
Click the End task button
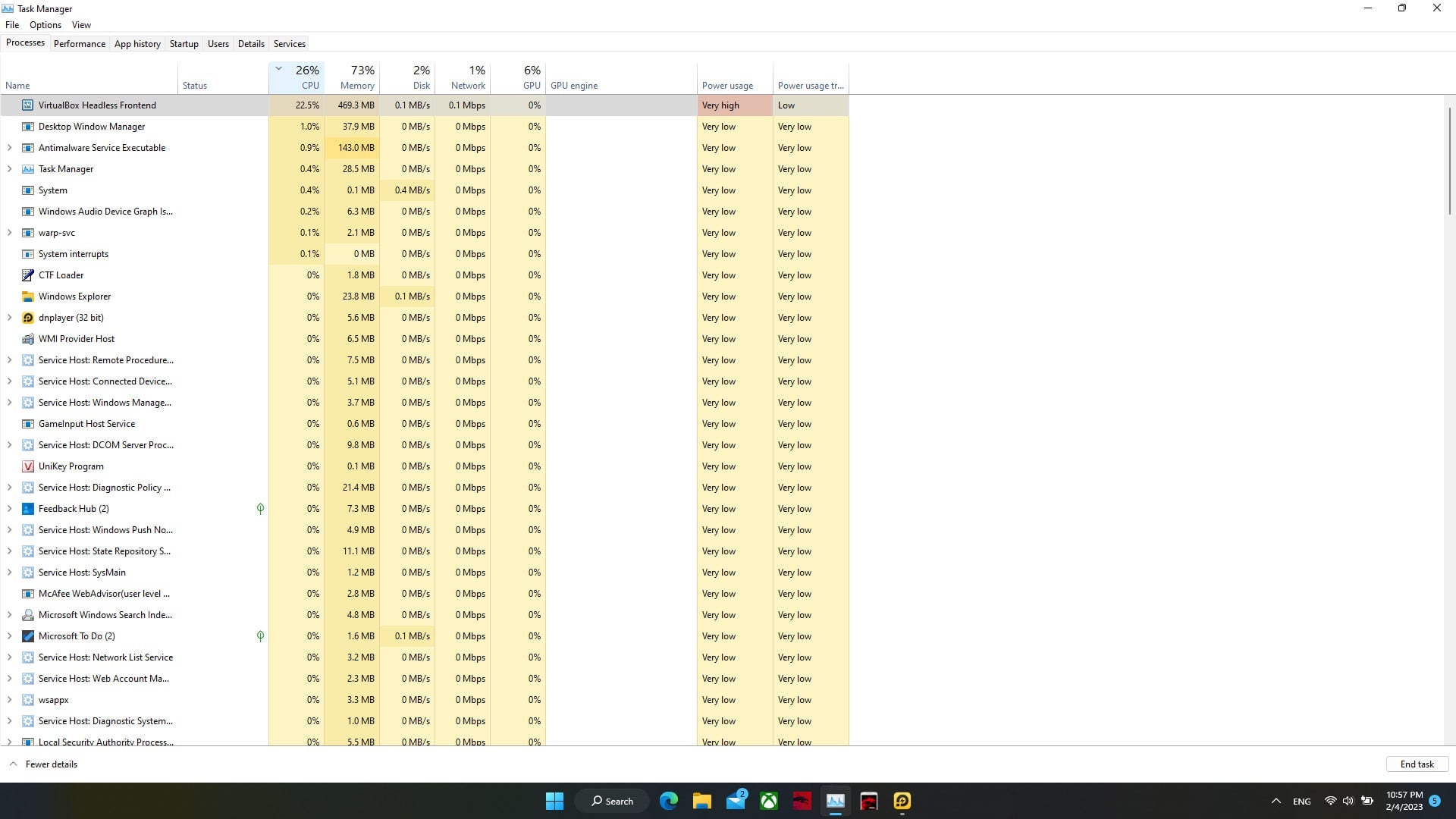pyautogui.click(x=1417, y=764)
